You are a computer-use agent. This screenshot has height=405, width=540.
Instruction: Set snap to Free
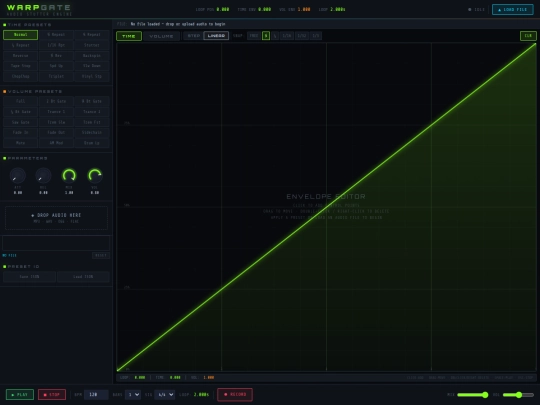click(x=254, y=35)
